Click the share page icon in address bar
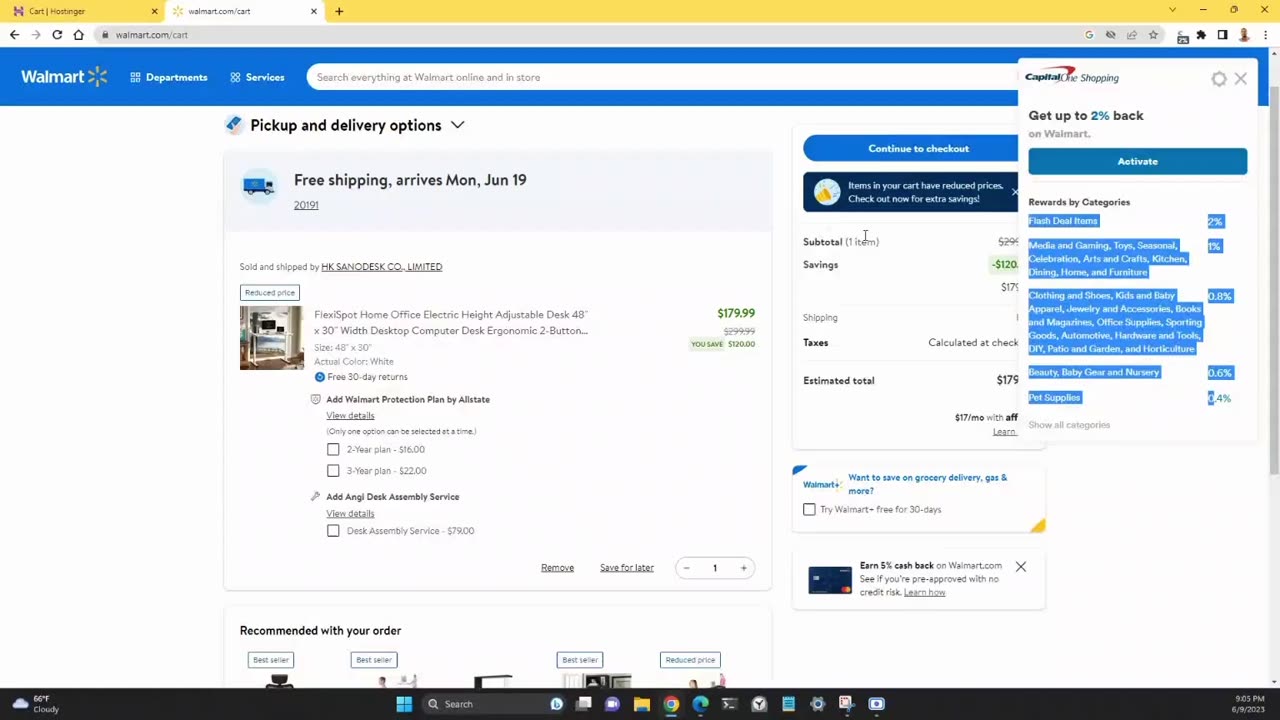Screen dimensions: 1280x720 click(x=1132, y=35)
